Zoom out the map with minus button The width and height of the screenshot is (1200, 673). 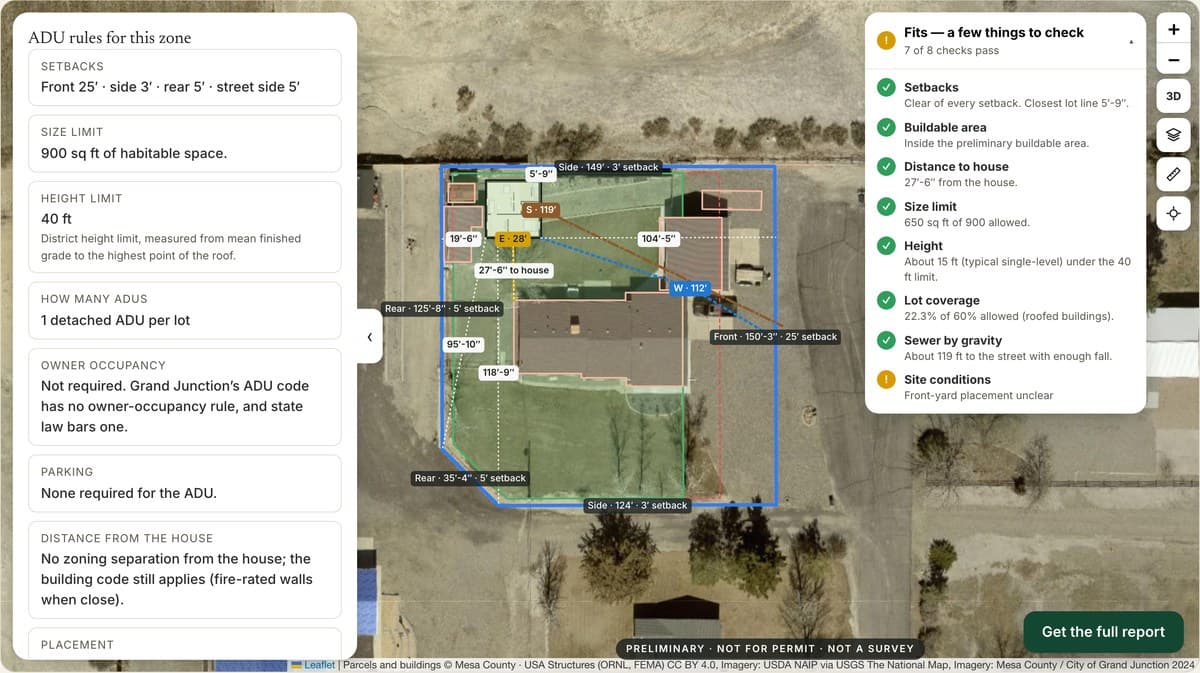1174,60
